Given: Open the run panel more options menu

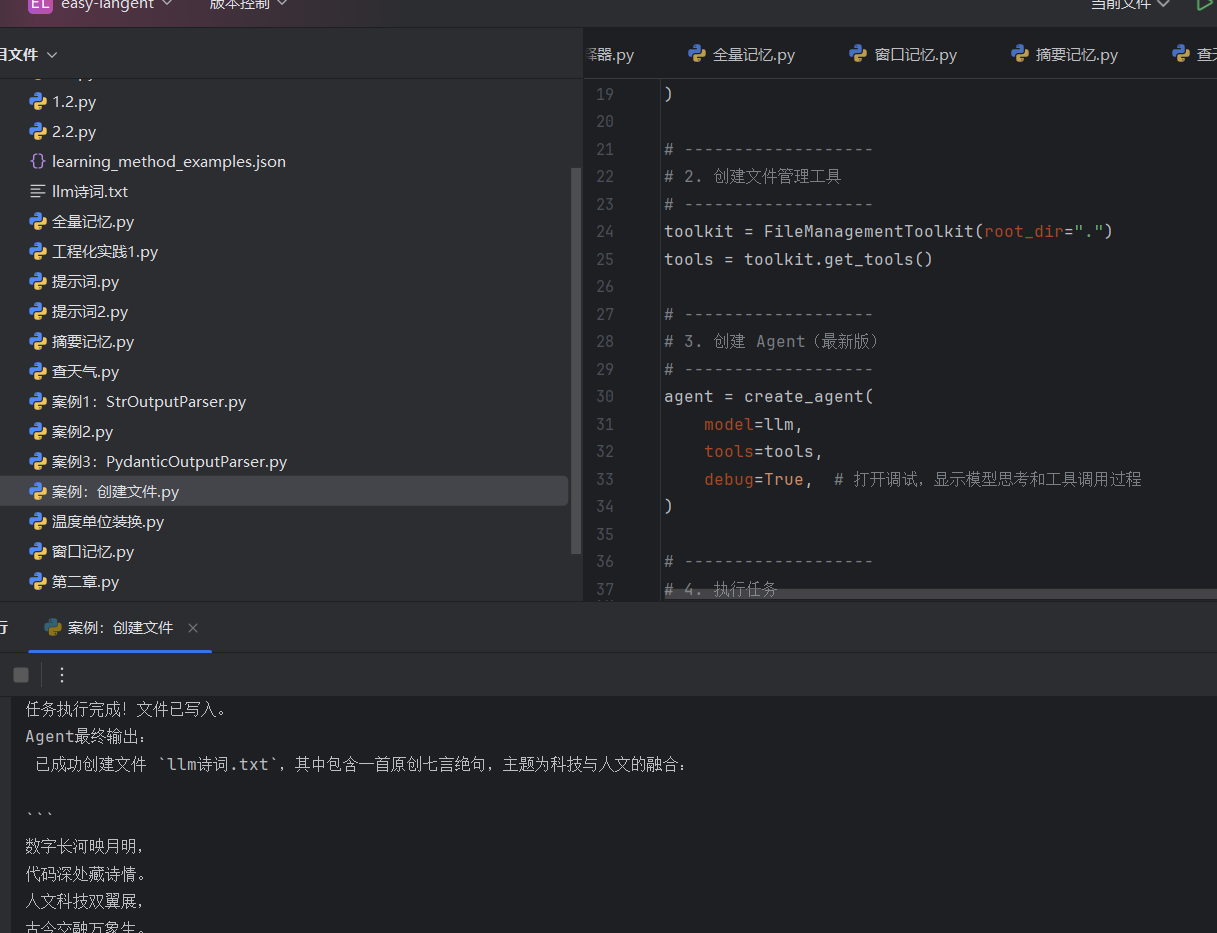Looking at the screenshot, I should [x=62, y=675].
